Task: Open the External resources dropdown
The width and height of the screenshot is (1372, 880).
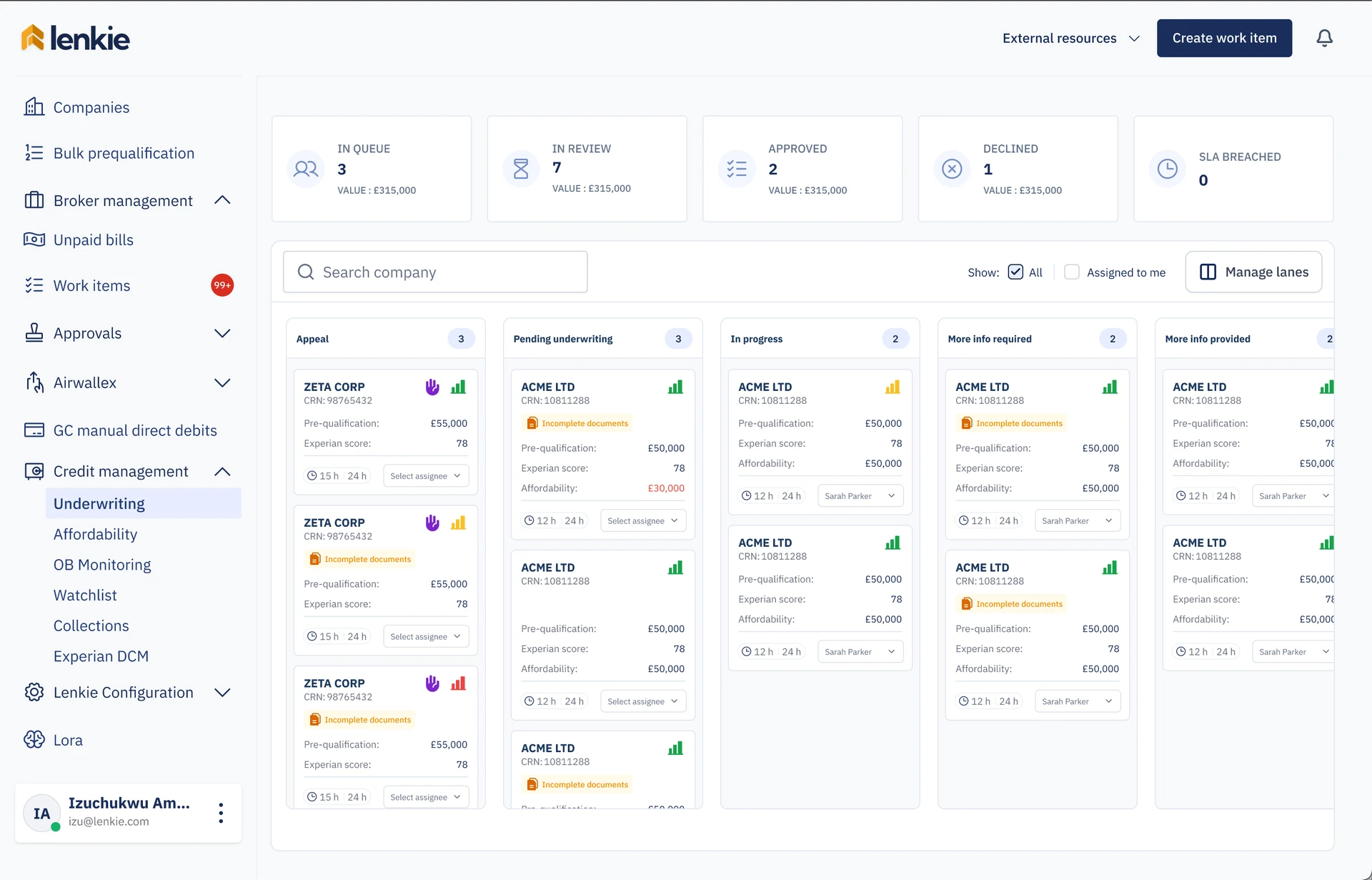Action: [1070, 38]
